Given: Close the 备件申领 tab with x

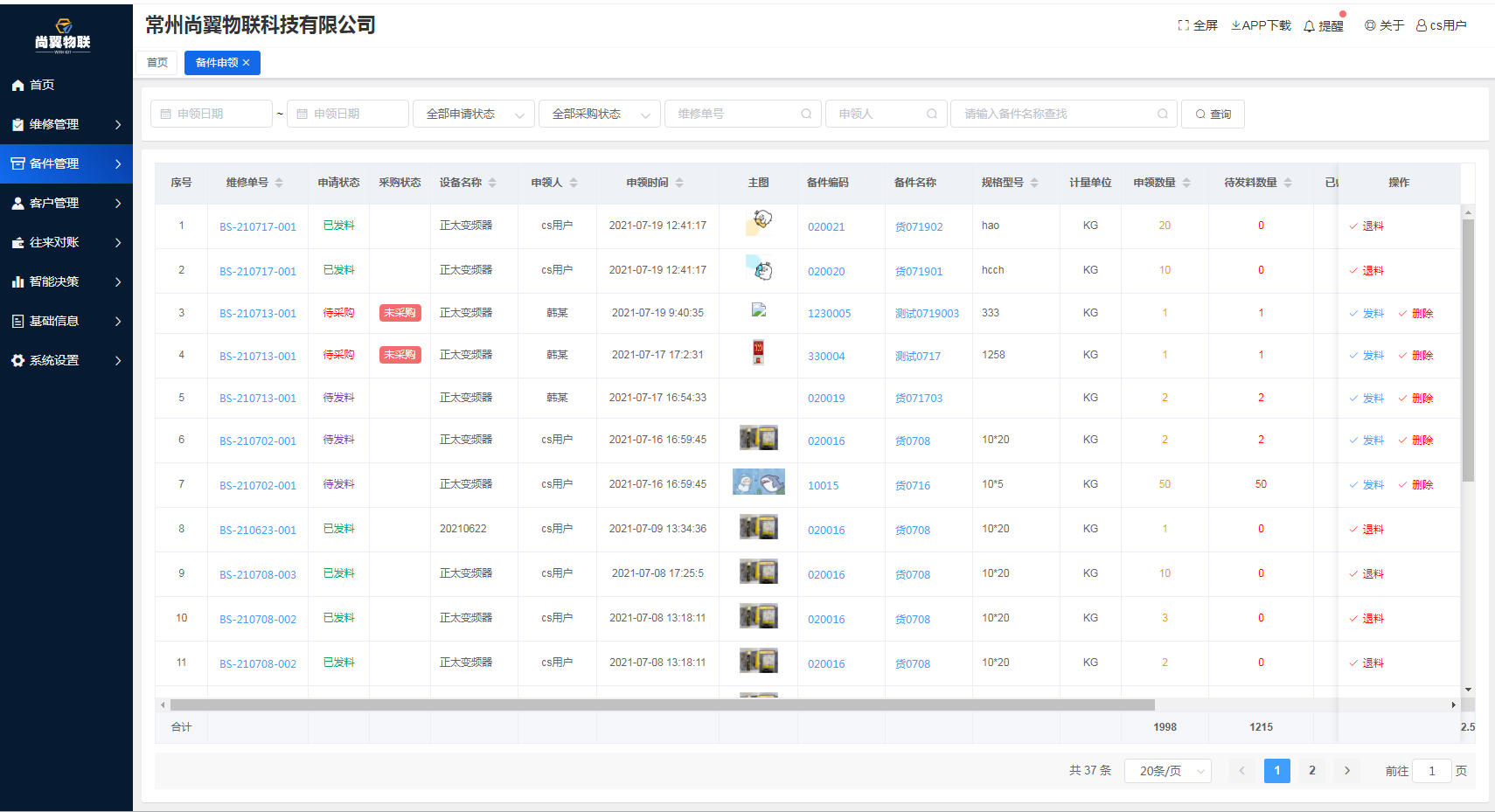Looking at the screenshot, I should [x=247, y=63].
